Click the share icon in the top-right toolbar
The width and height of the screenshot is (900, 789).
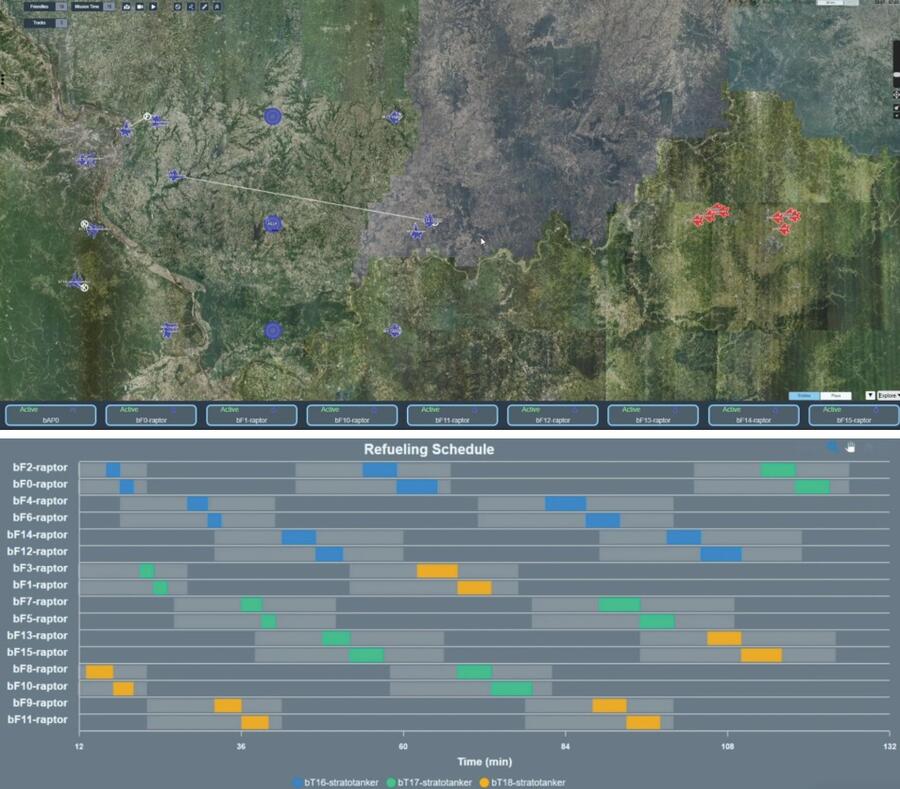click(191, 7)
